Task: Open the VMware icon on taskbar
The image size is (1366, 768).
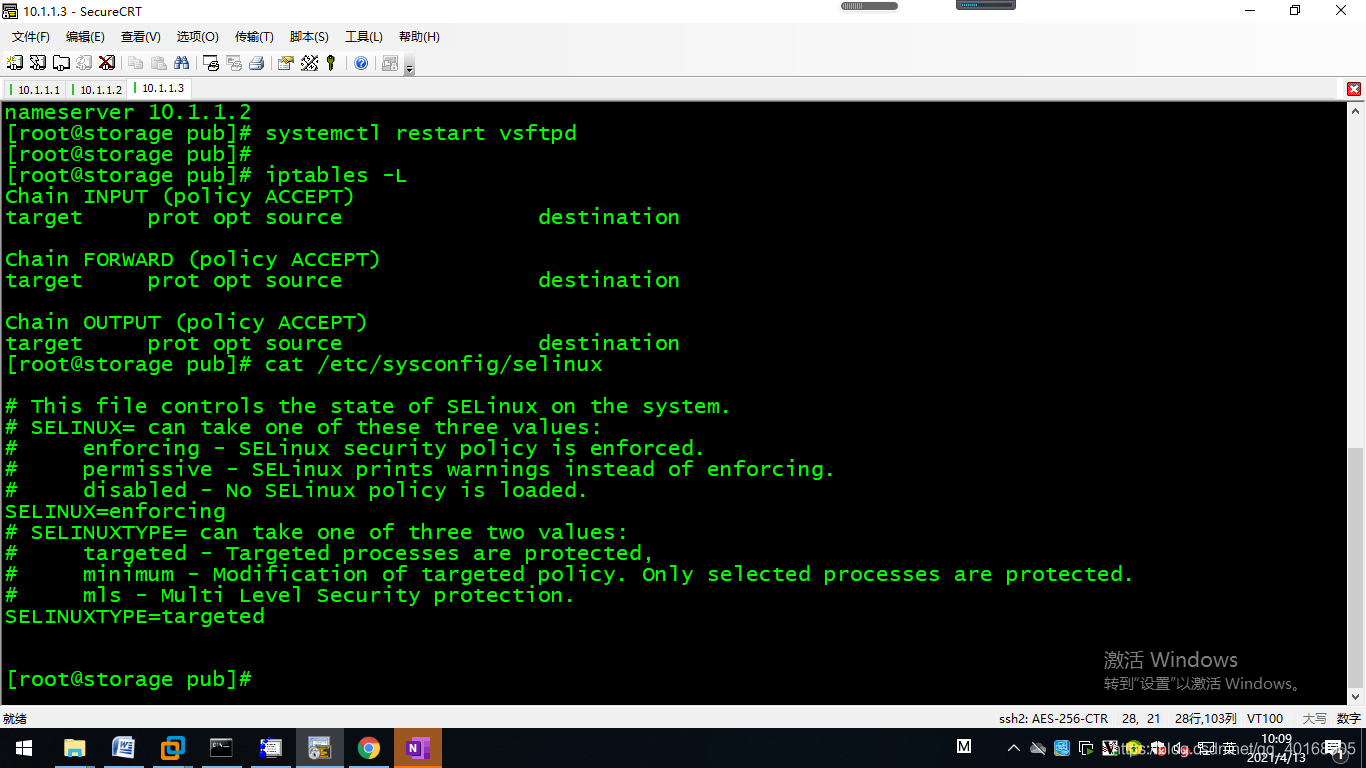Action: click(173, 748)
